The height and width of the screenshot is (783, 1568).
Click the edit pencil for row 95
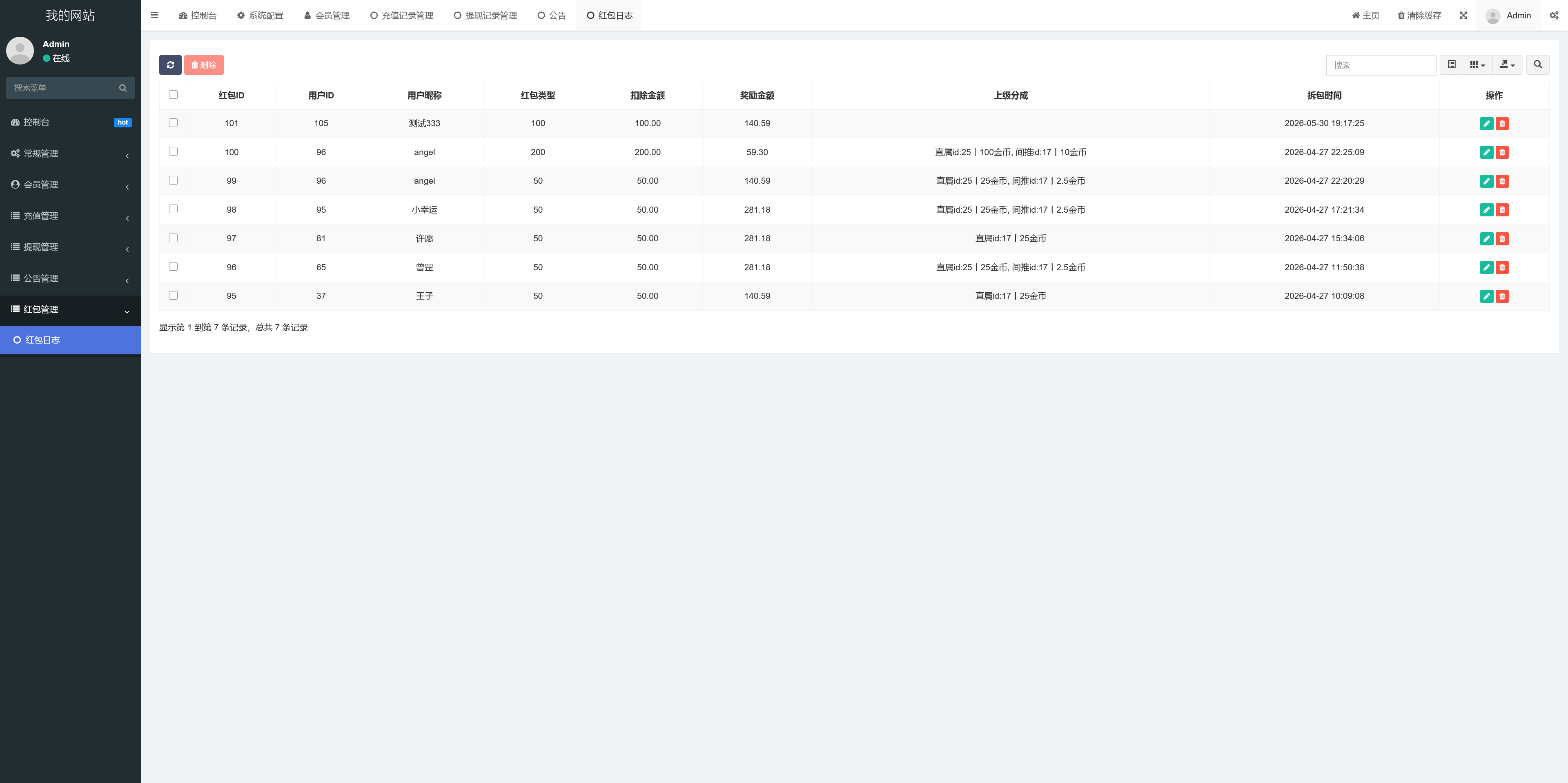1486,296
